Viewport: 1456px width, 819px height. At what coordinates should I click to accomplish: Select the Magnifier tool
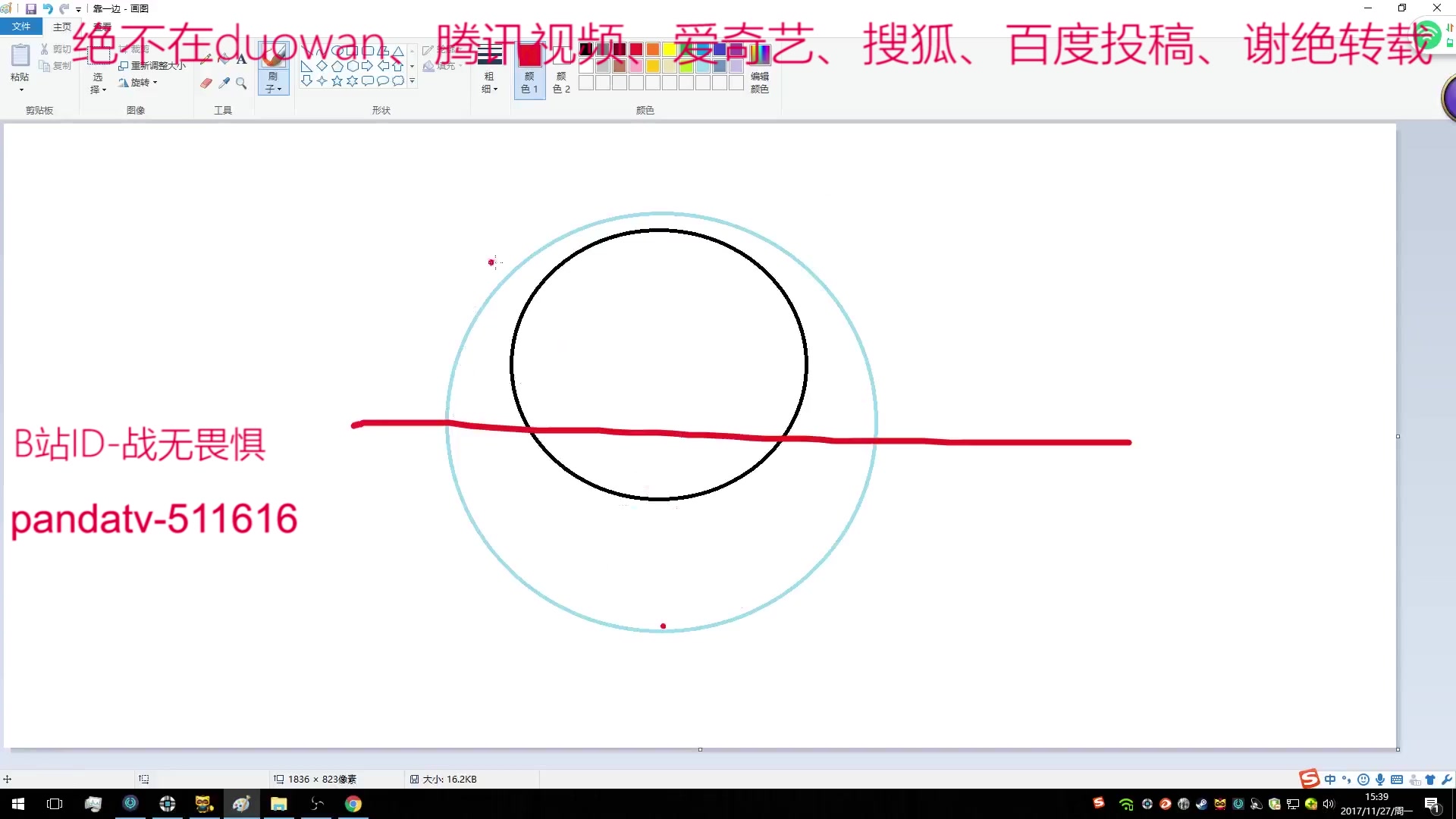(241, 83)
